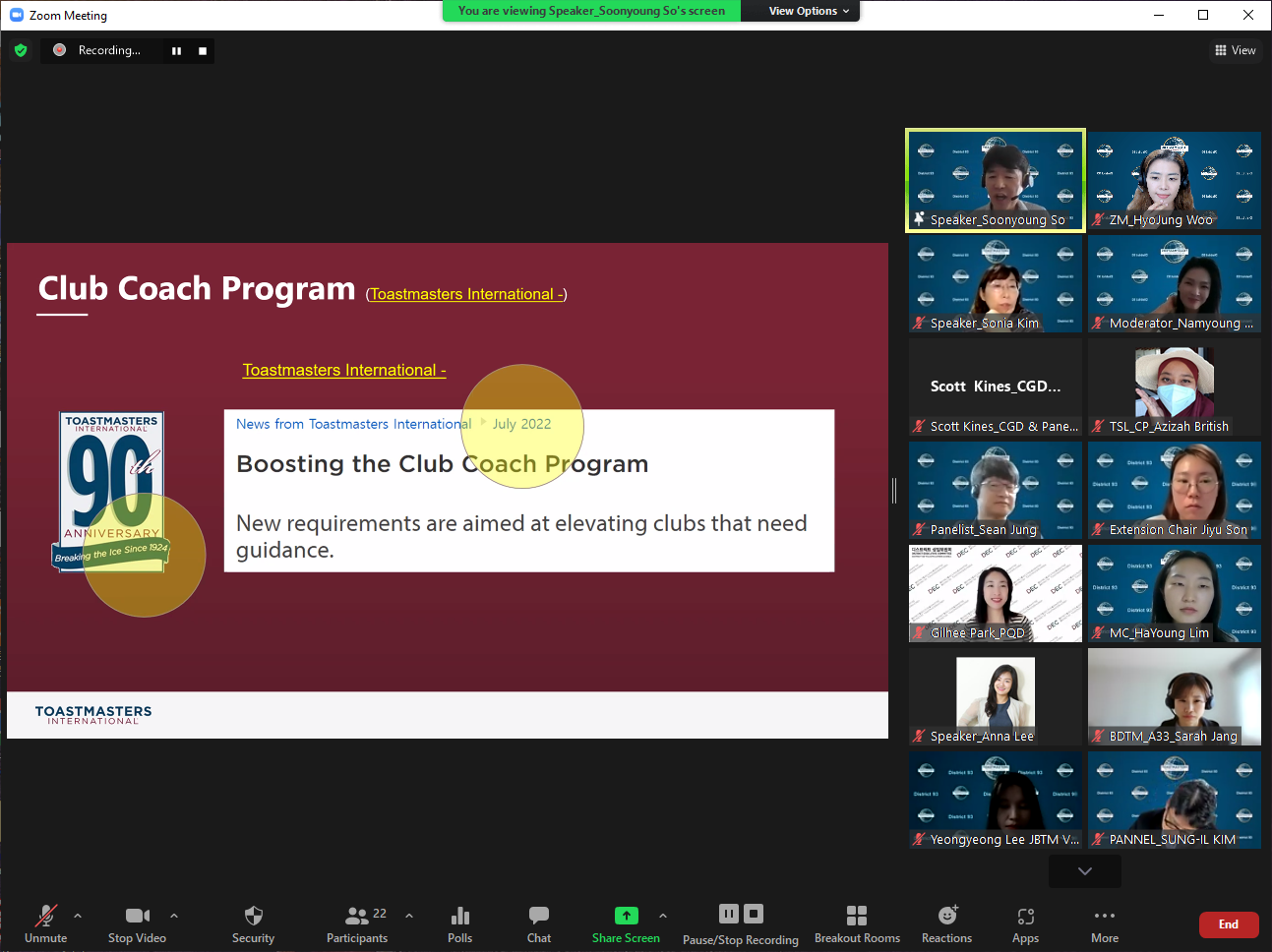Image resolution: width=1272 pixels, height=952 pixels.
Task: Click mic icon on Speaker_Soonyoung So tile
Action: [919, 219]
